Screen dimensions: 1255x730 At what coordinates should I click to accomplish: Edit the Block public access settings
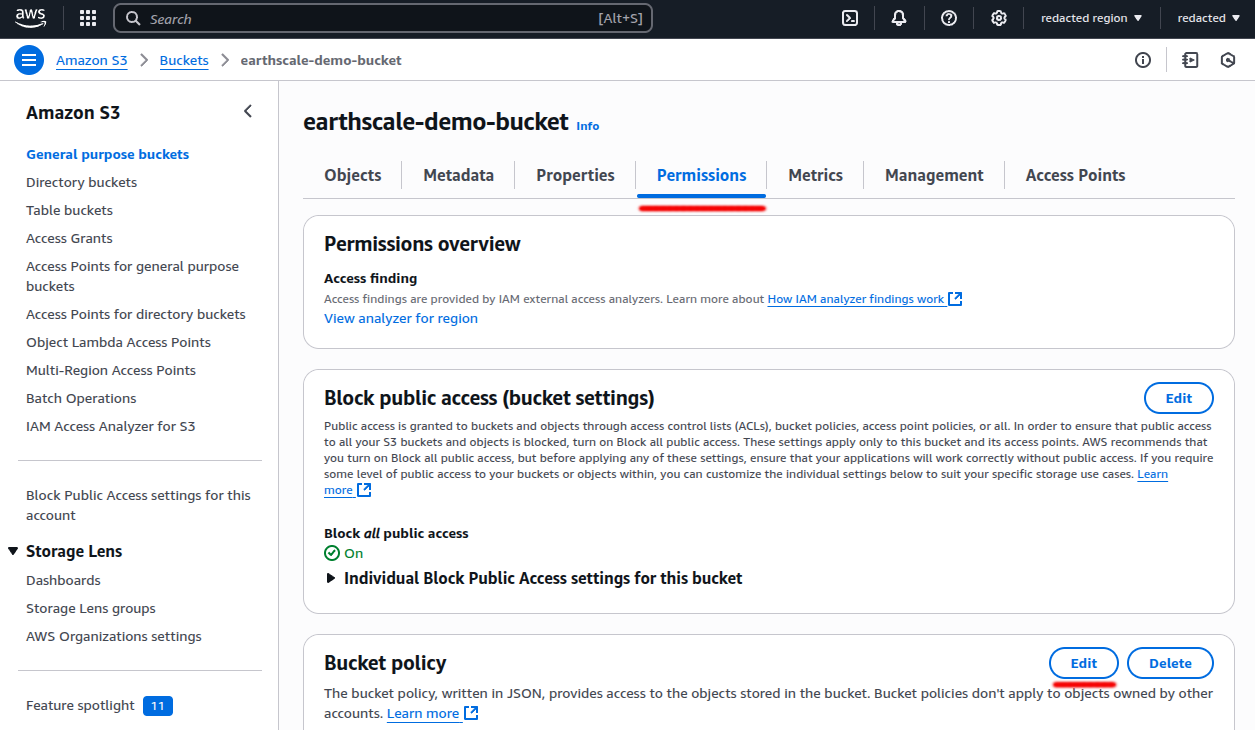(1178, 398)
